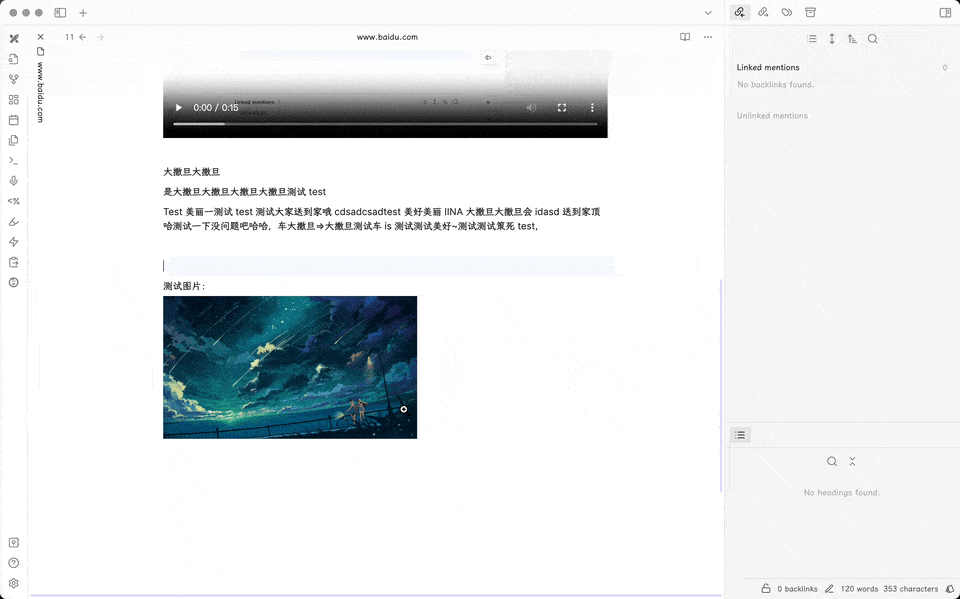Screen dimensions: 960x599
Task: Collapse all headings in outline pane
Action: tap(852, 461)
